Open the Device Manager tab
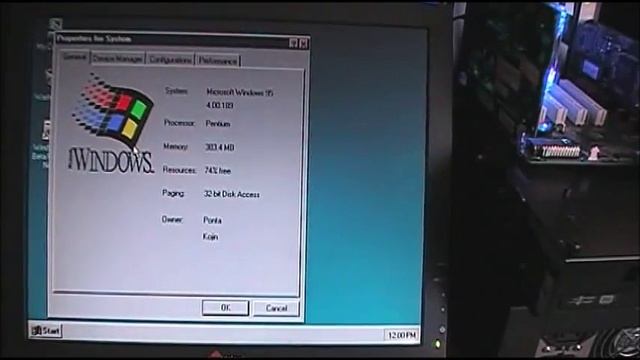640x360 pixels. tap(118, 59)
